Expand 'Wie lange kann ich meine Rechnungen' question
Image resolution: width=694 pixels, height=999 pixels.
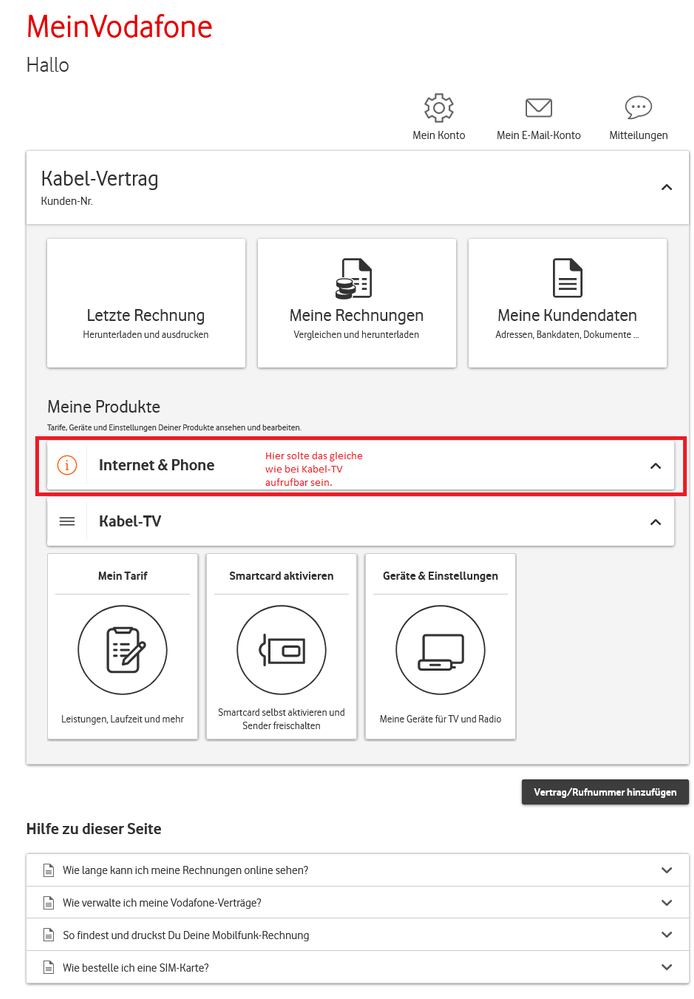[x=667, y=870]
